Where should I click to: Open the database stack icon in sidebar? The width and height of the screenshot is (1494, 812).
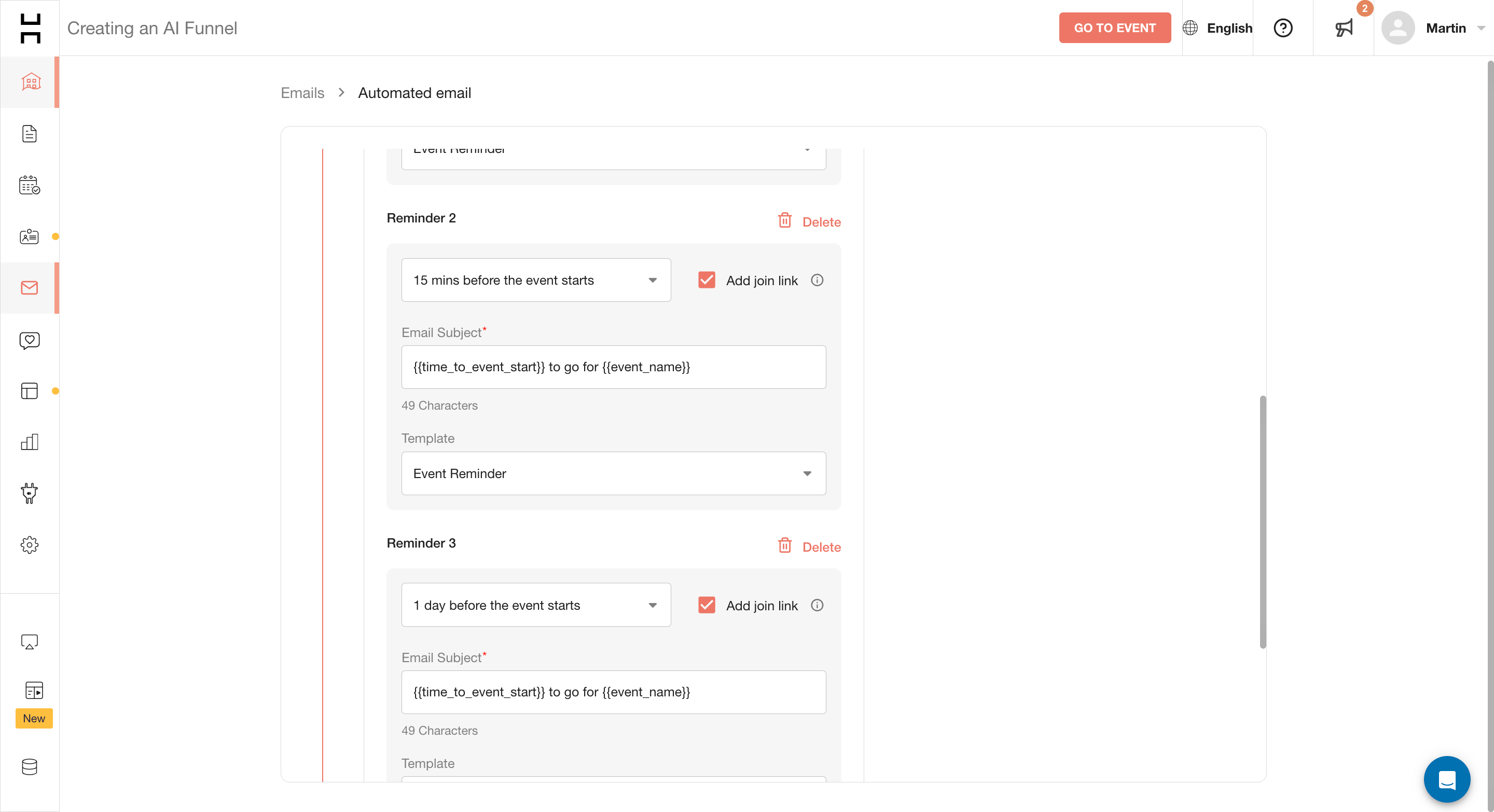click(30, 767)
